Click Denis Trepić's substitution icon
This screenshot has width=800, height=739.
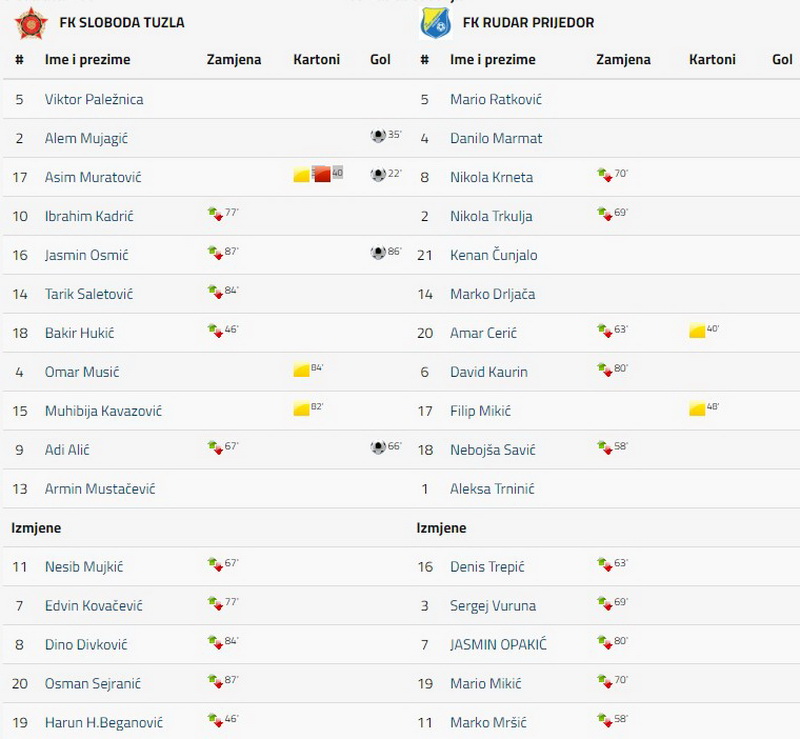click(605, 564)
